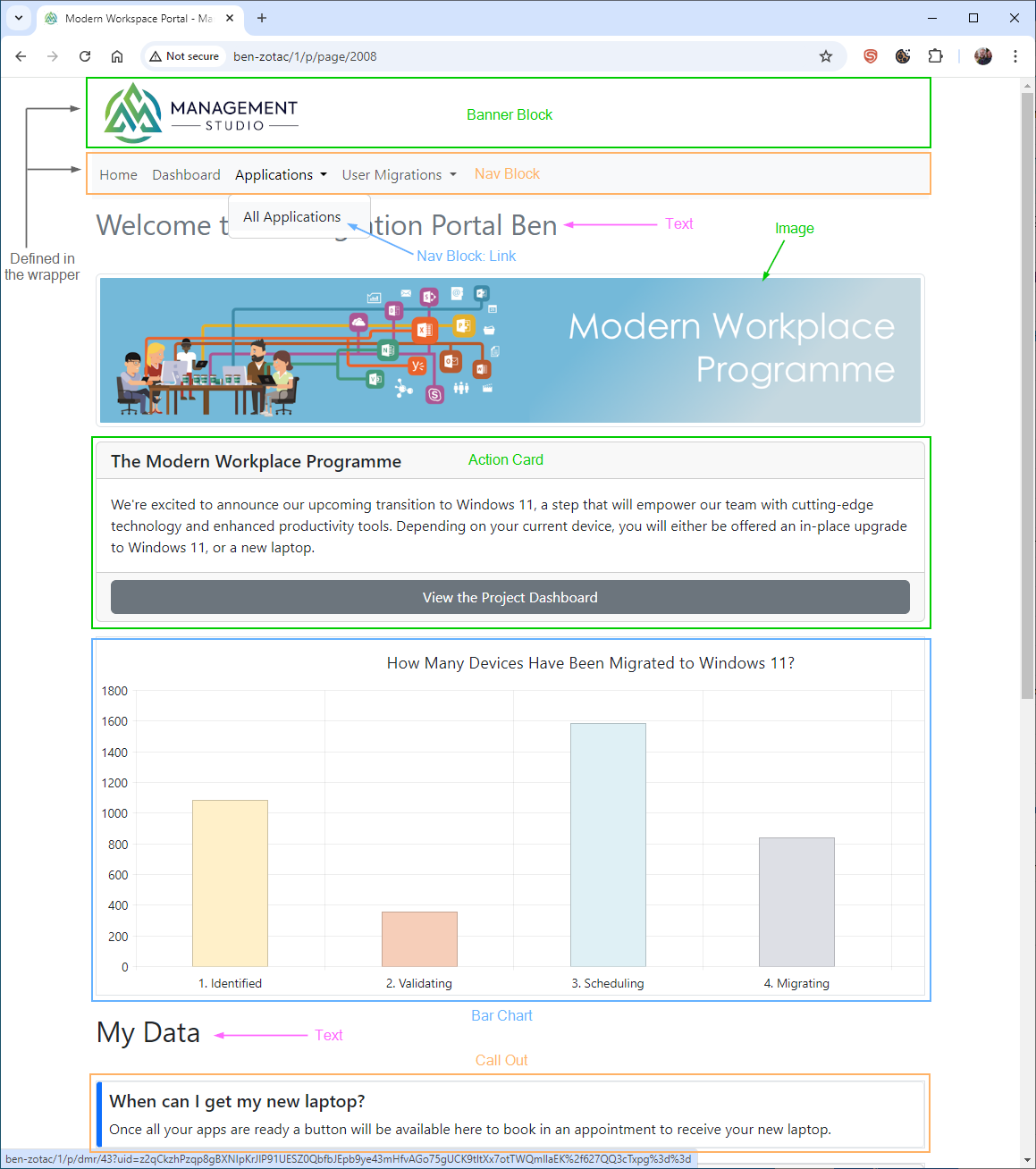Screen dimensions: 1036x1169
Task: Choose All Applications menu entry
Action: [291, 216]
